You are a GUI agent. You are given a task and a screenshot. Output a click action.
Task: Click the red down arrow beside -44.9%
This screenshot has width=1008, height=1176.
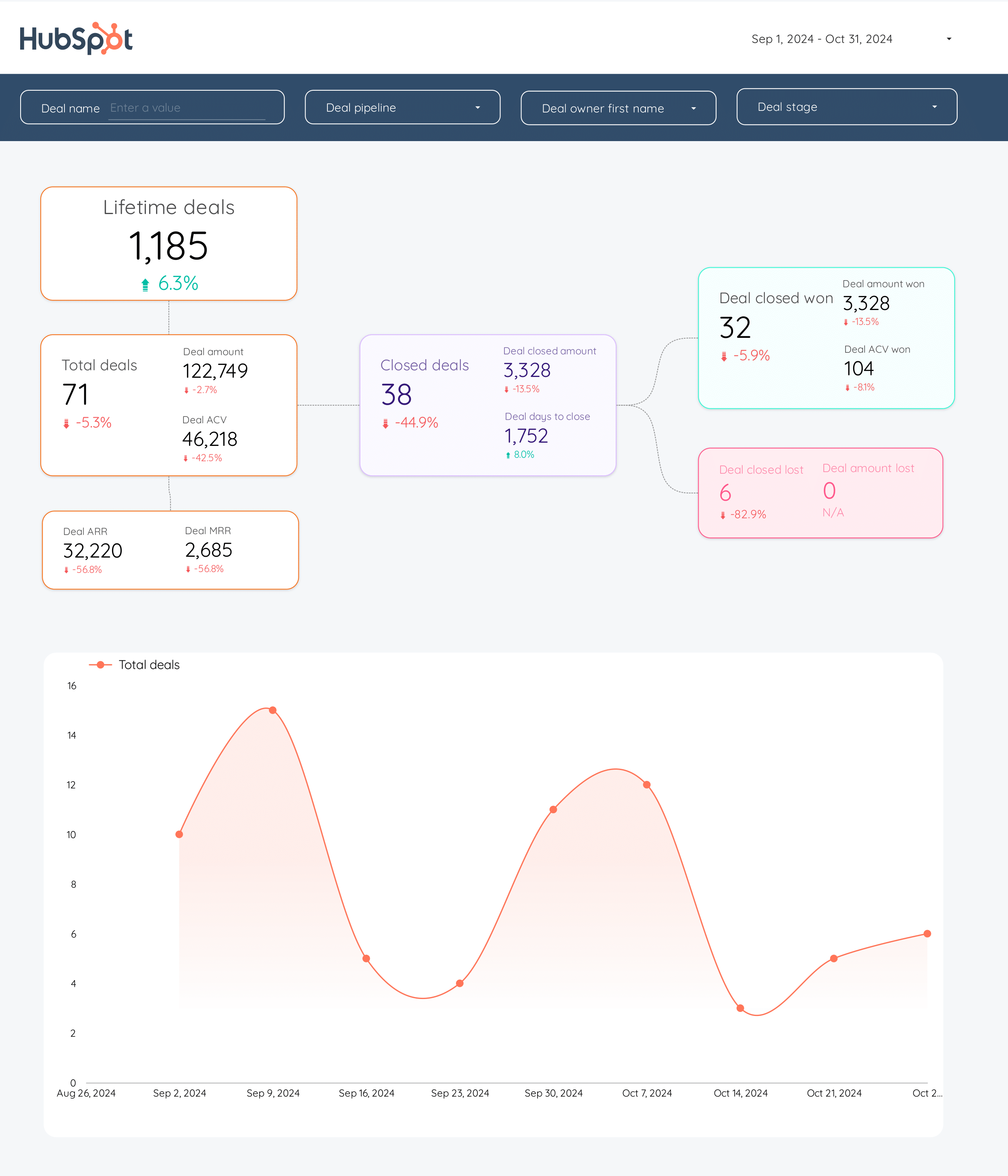click(385, 423)
